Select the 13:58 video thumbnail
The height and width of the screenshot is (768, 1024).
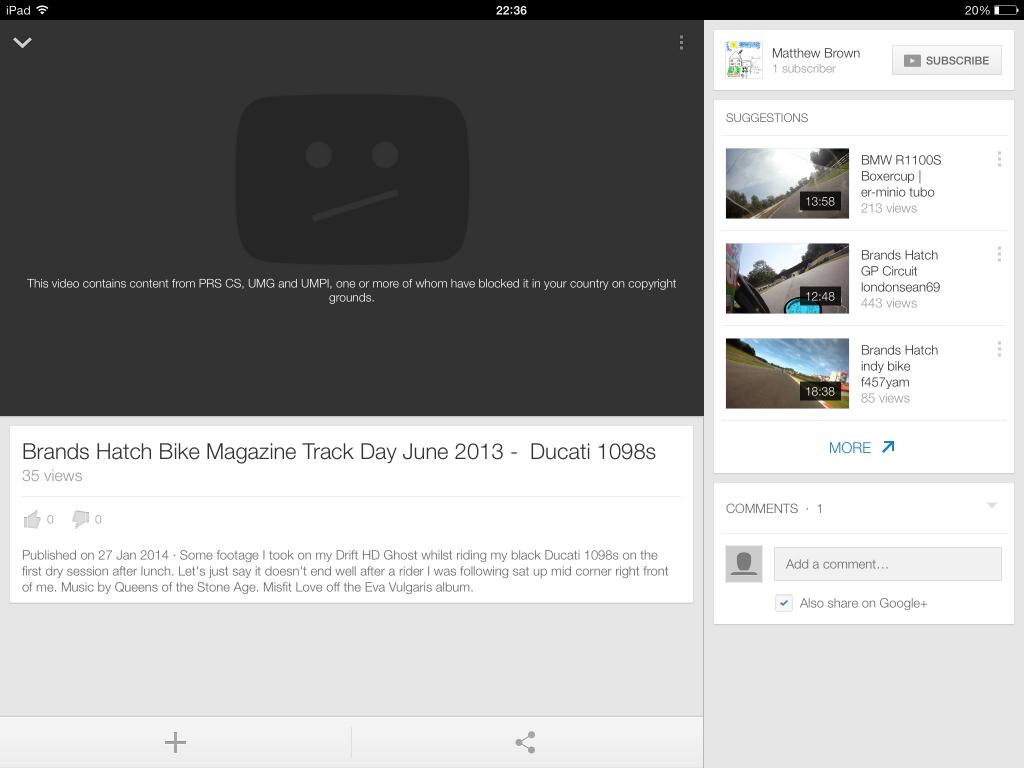pos(787,183)
